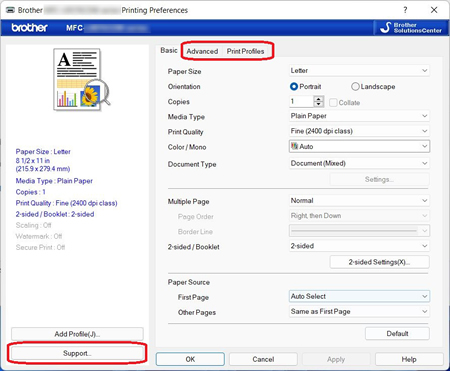The width and height of the screenshot is (450, 371).
Task: Click the color Auto icon in Color / Mono
Action: click(294, 146)
